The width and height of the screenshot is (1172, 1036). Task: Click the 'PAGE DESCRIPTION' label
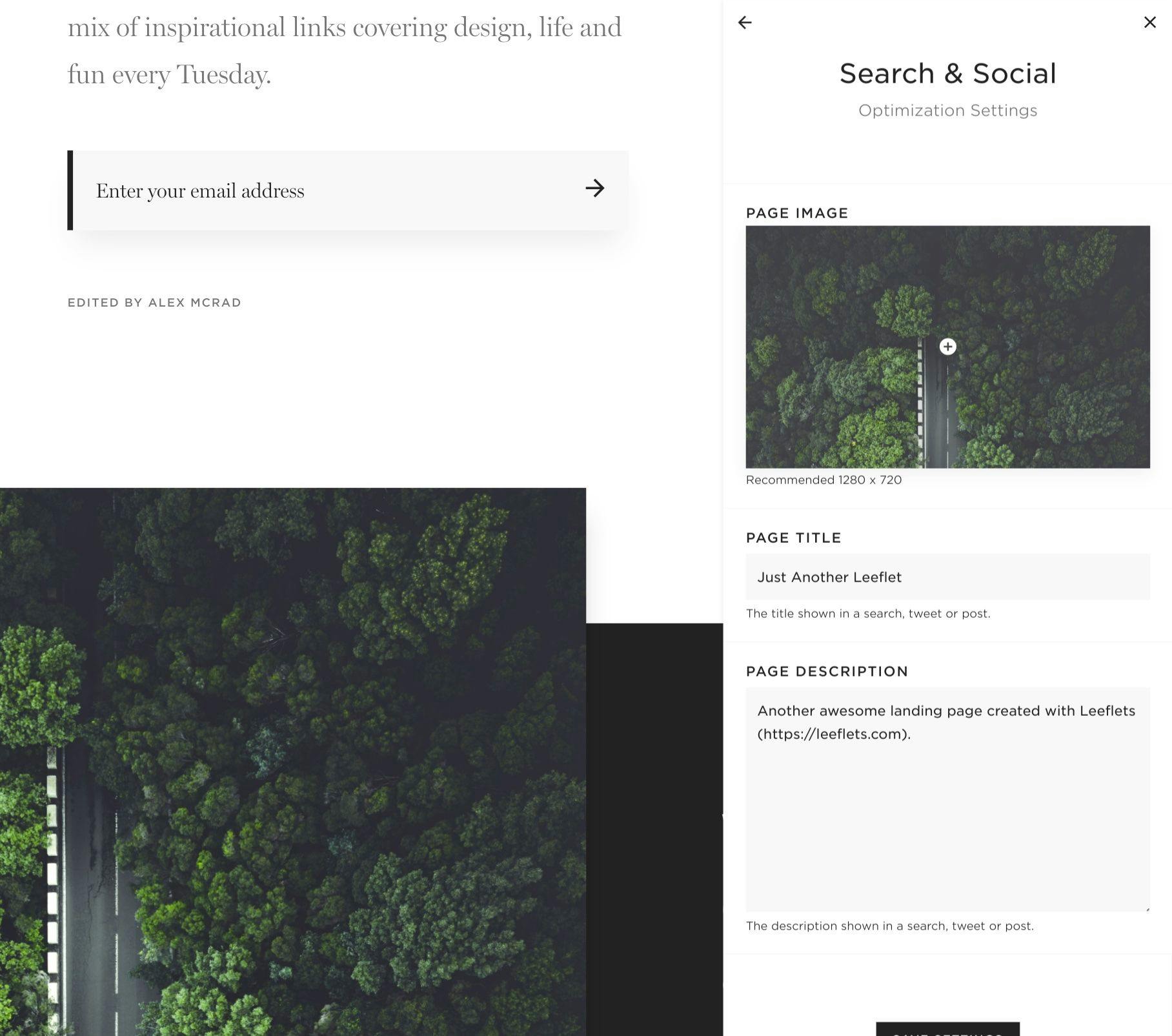(827, 671)
